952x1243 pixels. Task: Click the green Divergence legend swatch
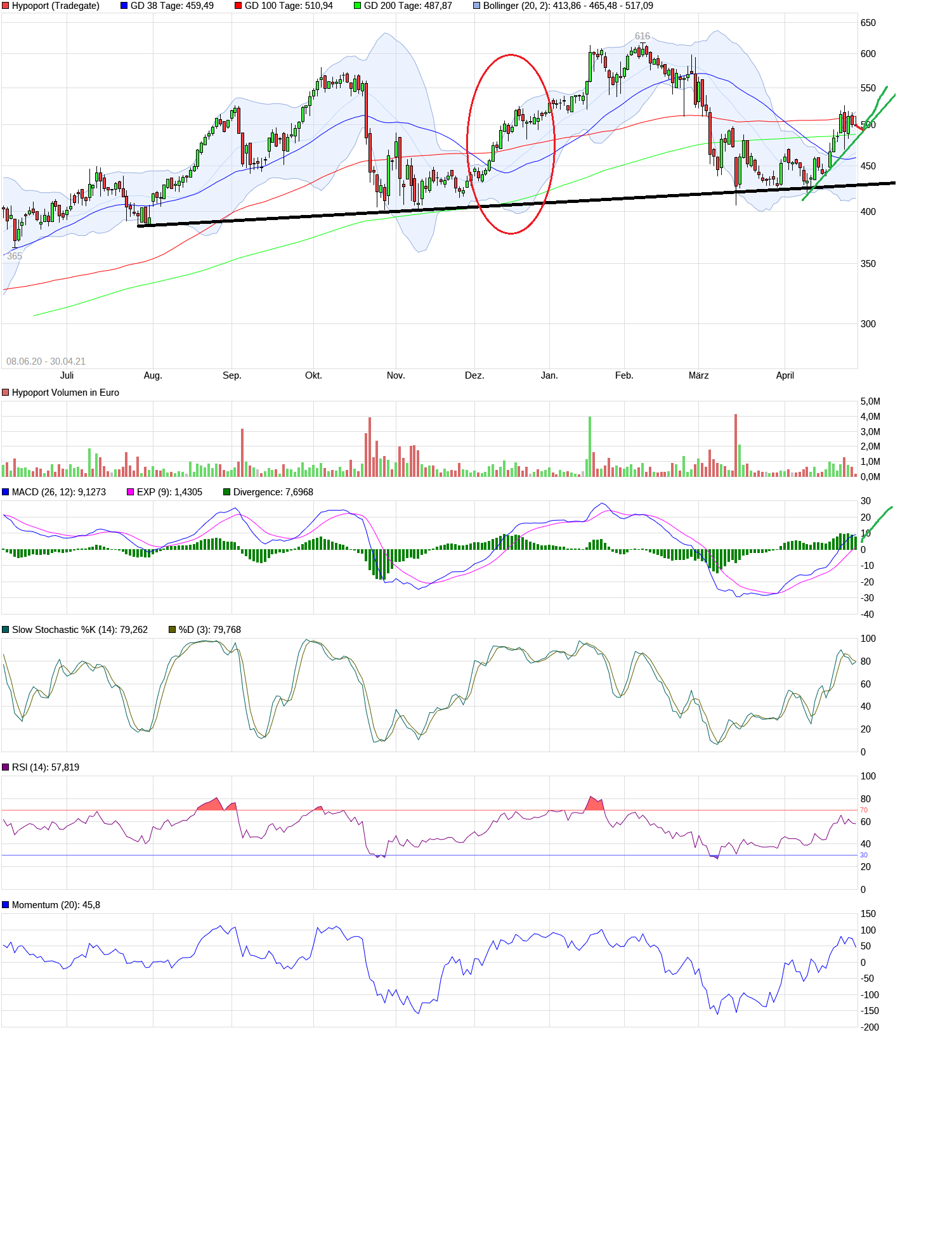click(x=227, y=492)
